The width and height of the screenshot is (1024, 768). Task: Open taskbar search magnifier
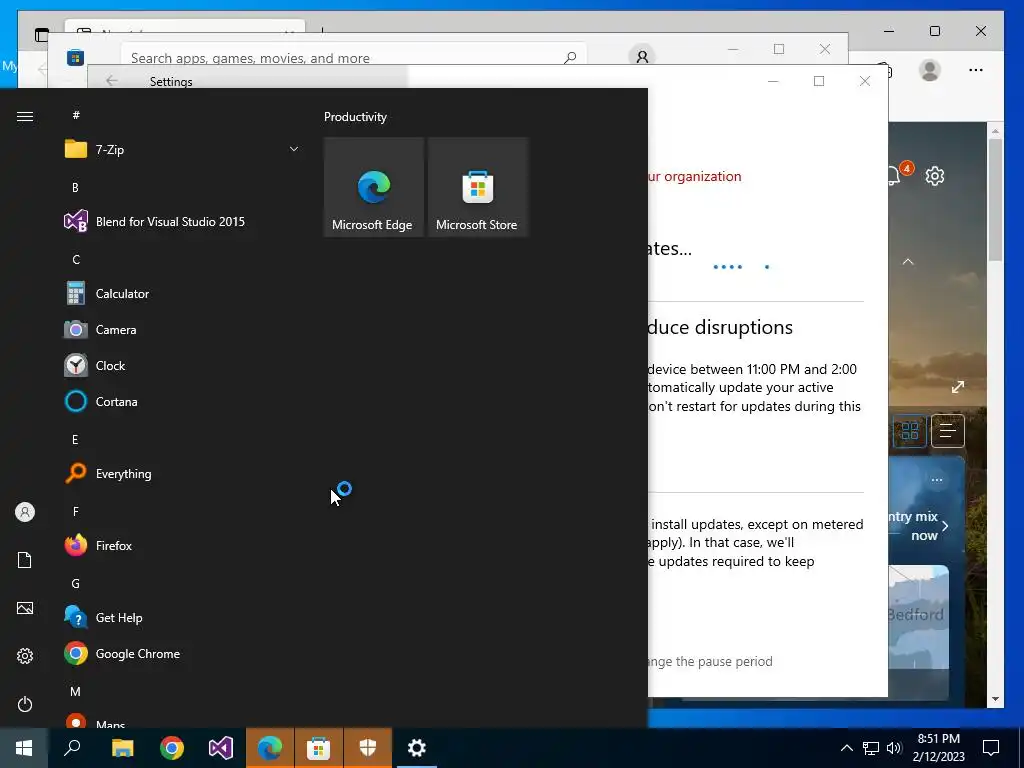pyautogui.click(x=72, y=748)
